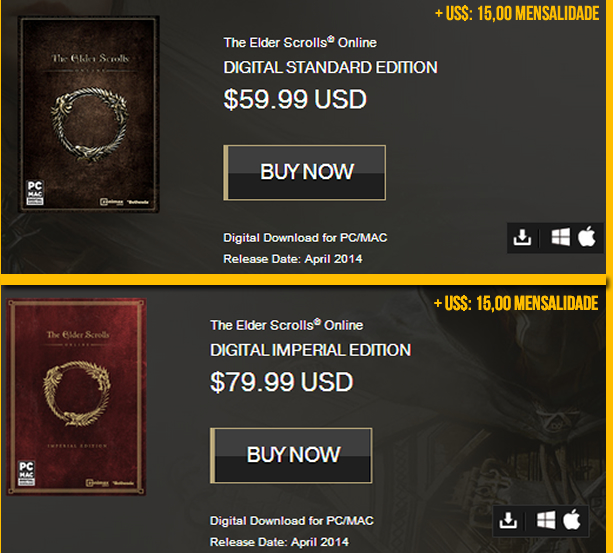
Task: Click the download icon in Standard Edition row
Action: (x=522, y=237)
